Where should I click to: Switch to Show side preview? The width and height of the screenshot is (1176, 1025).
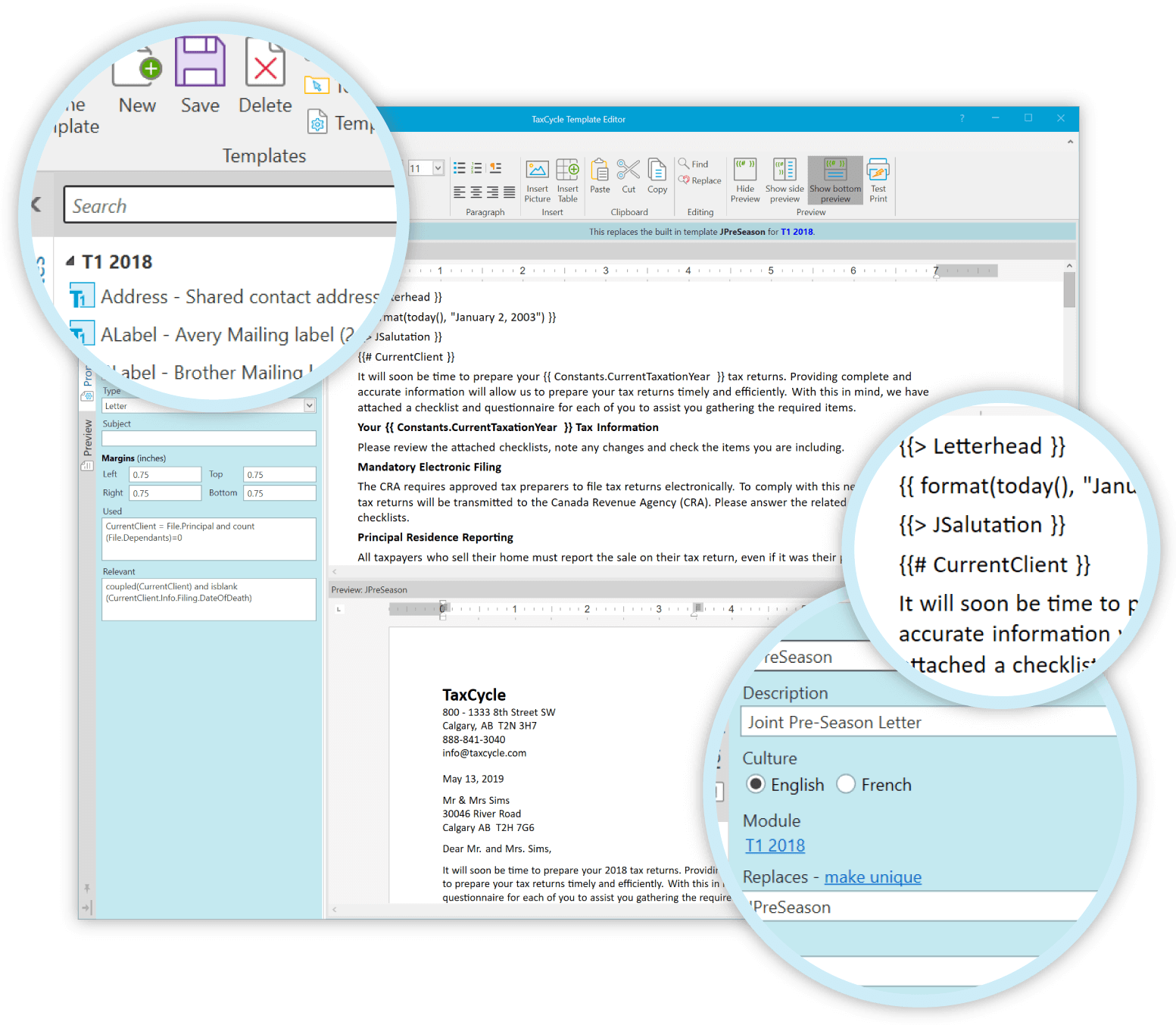[785, 181]
